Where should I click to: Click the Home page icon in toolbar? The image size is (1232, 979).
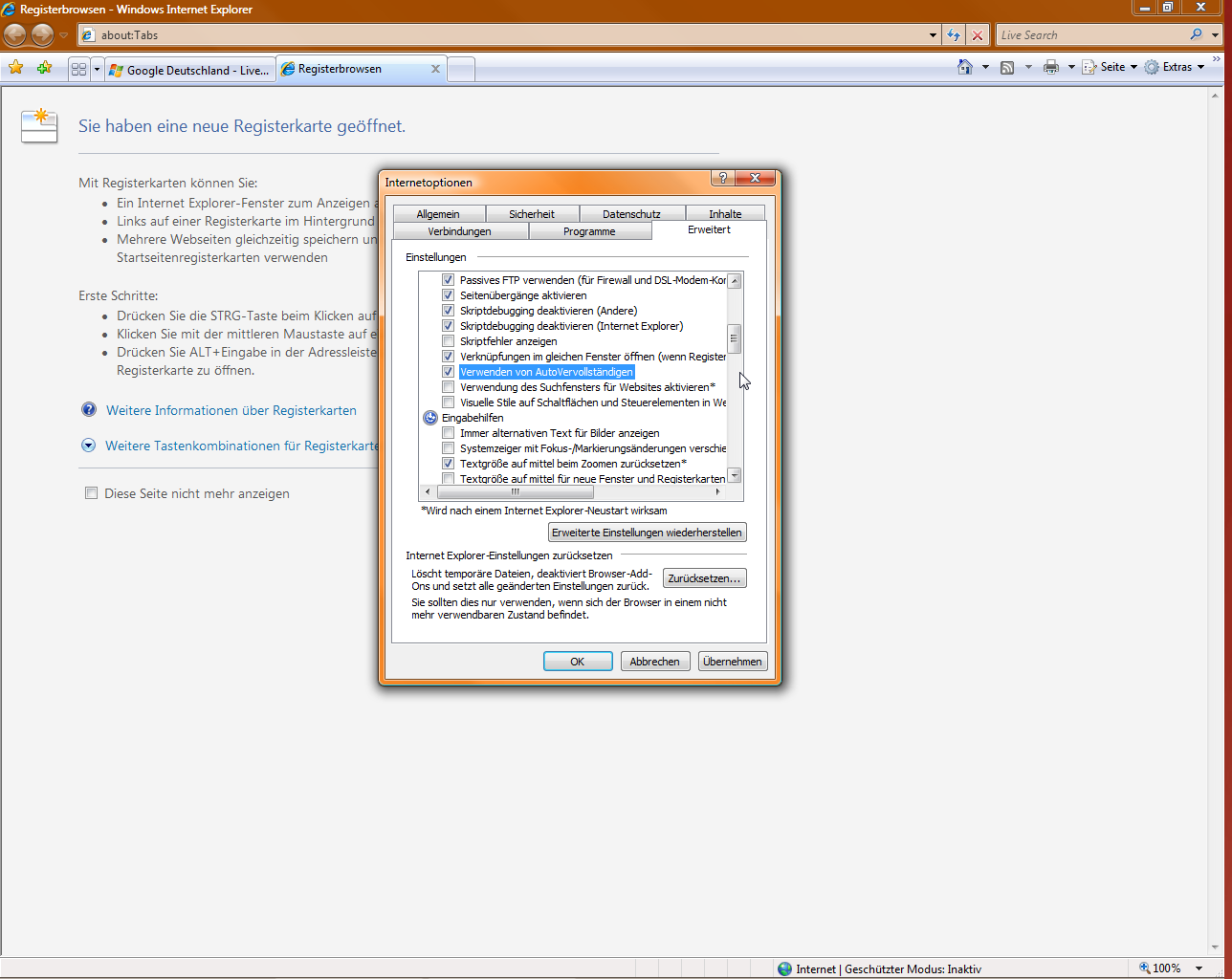point(965,67)
